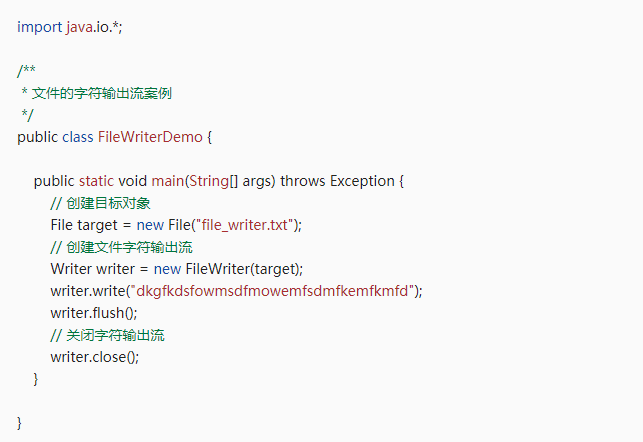
Task: Select the FileWriterDemo class name
Action: [149, 136]
